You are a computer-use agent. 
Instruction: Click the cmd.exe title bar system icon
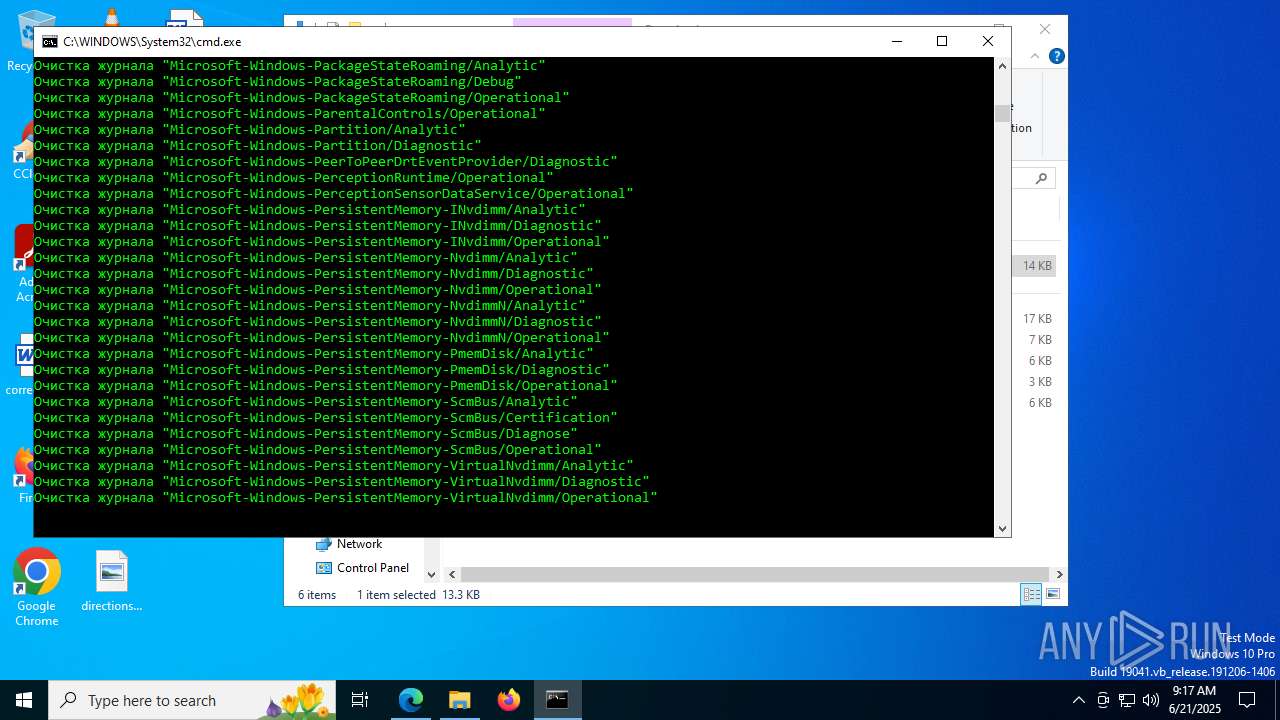coord(49,42)
